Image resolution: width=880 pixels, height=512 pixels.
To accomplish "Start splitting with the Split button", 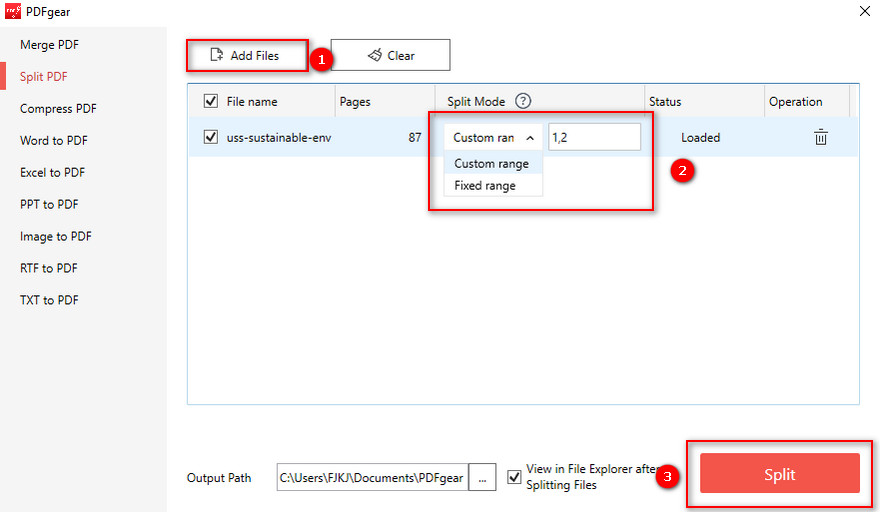I will 780,473.
